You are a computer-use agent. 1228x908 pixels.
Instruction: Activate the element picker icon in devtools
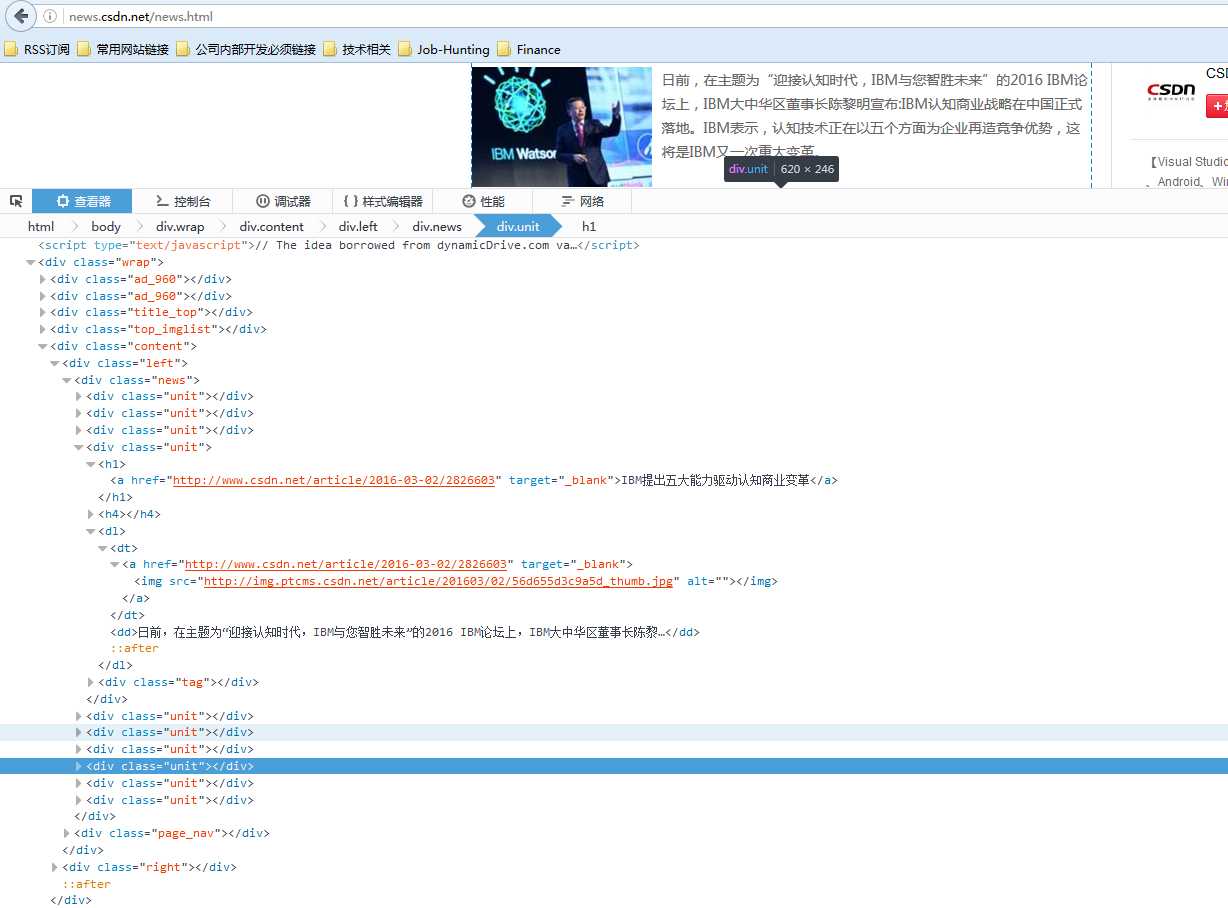[16, 201]
